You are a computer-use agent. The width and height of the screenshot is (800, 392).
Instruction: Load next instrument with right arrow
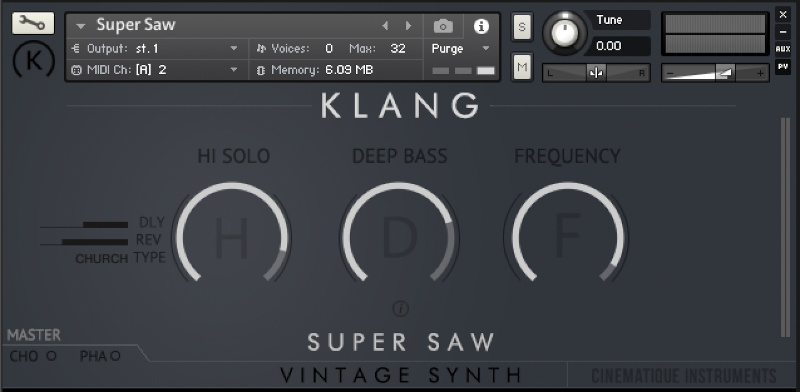[408, 26]
